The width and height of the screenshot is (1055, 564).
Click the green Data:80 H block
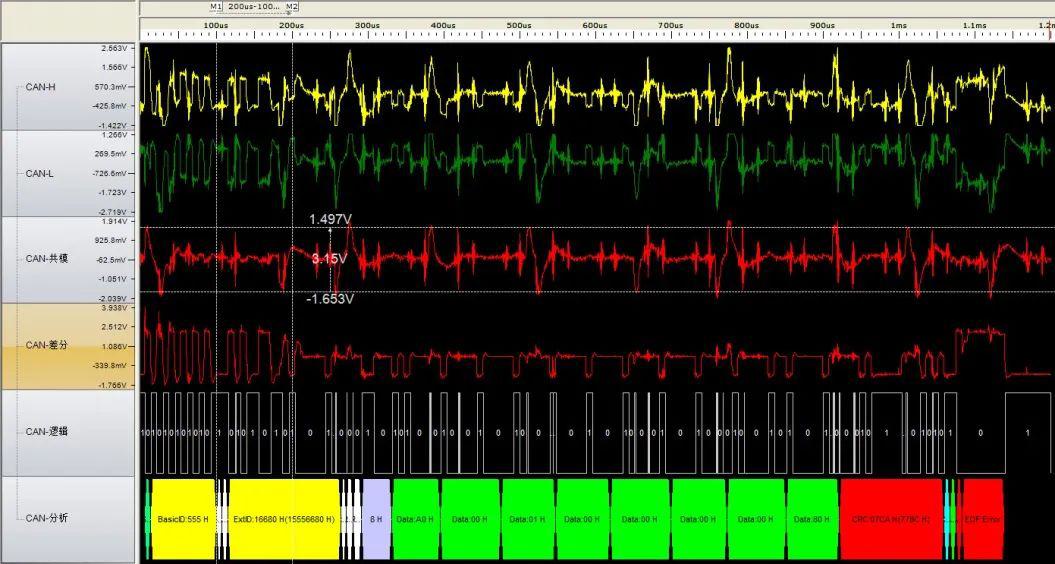tap(811, 520)
